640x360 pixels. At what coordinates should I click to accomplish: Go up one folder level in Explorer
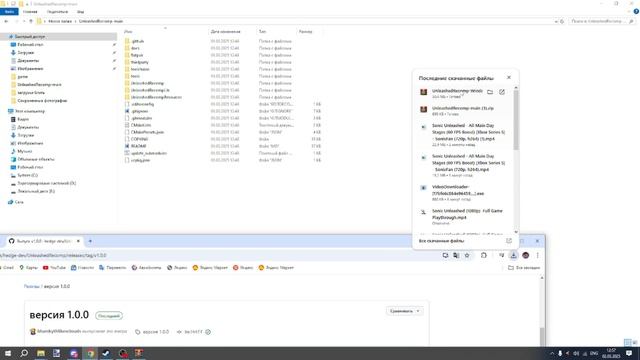31,21
